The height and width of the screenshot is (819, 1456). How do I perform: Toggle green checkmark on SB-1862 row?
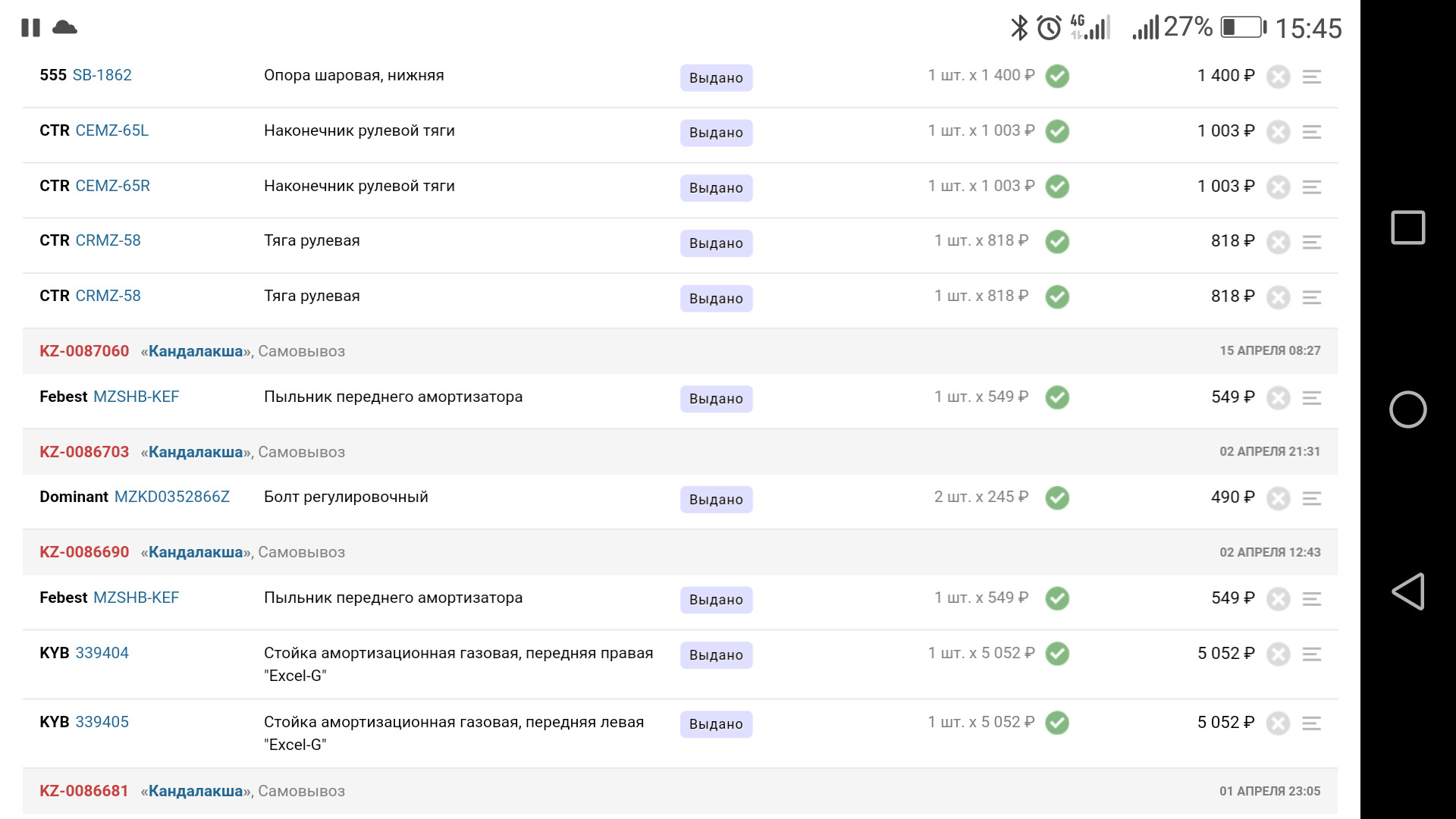[1057, 77]
